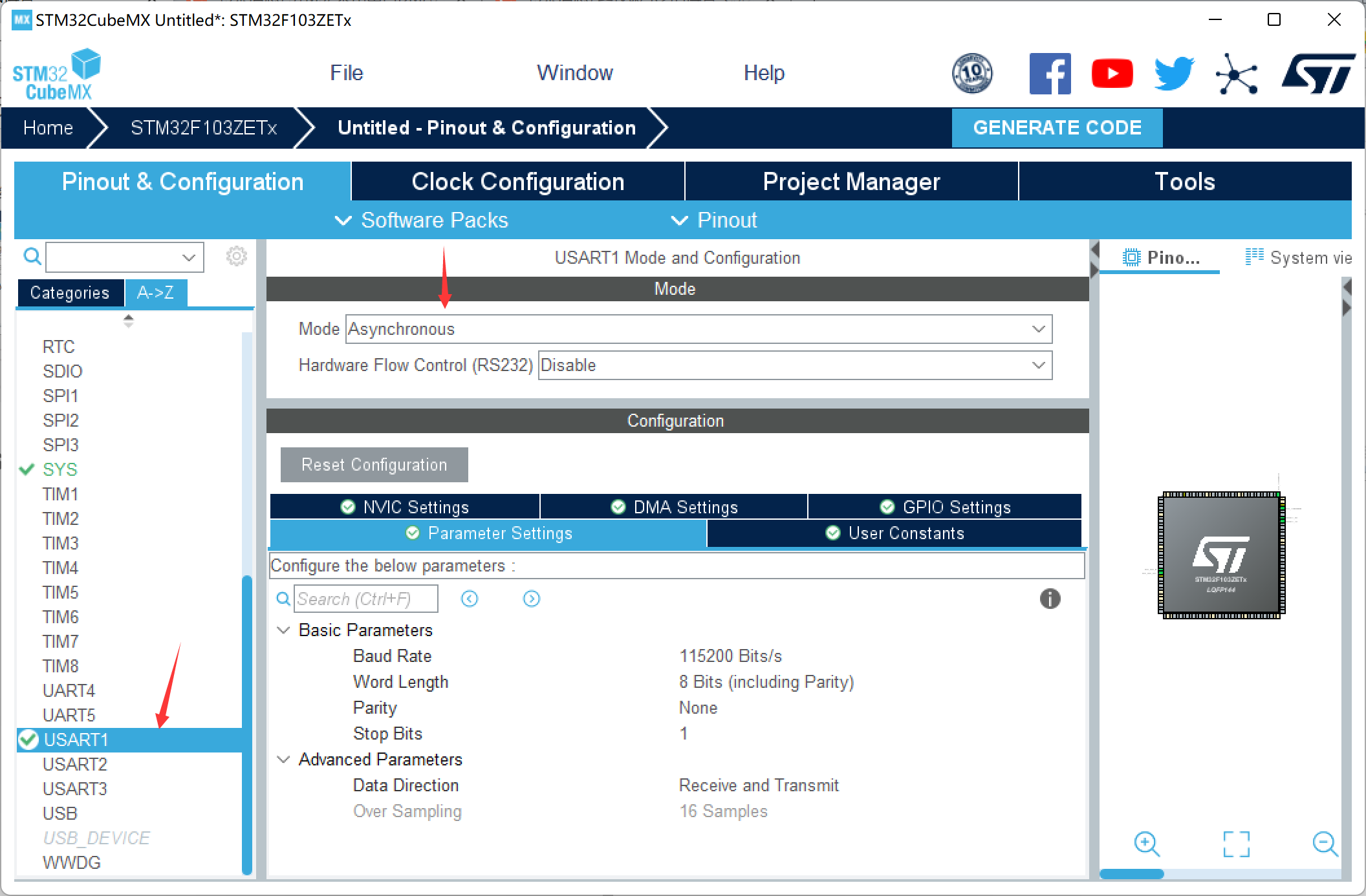Switch peripheral list to Categories view
The height and width of the screenshot is (896, 1366).
pos(70,293)
